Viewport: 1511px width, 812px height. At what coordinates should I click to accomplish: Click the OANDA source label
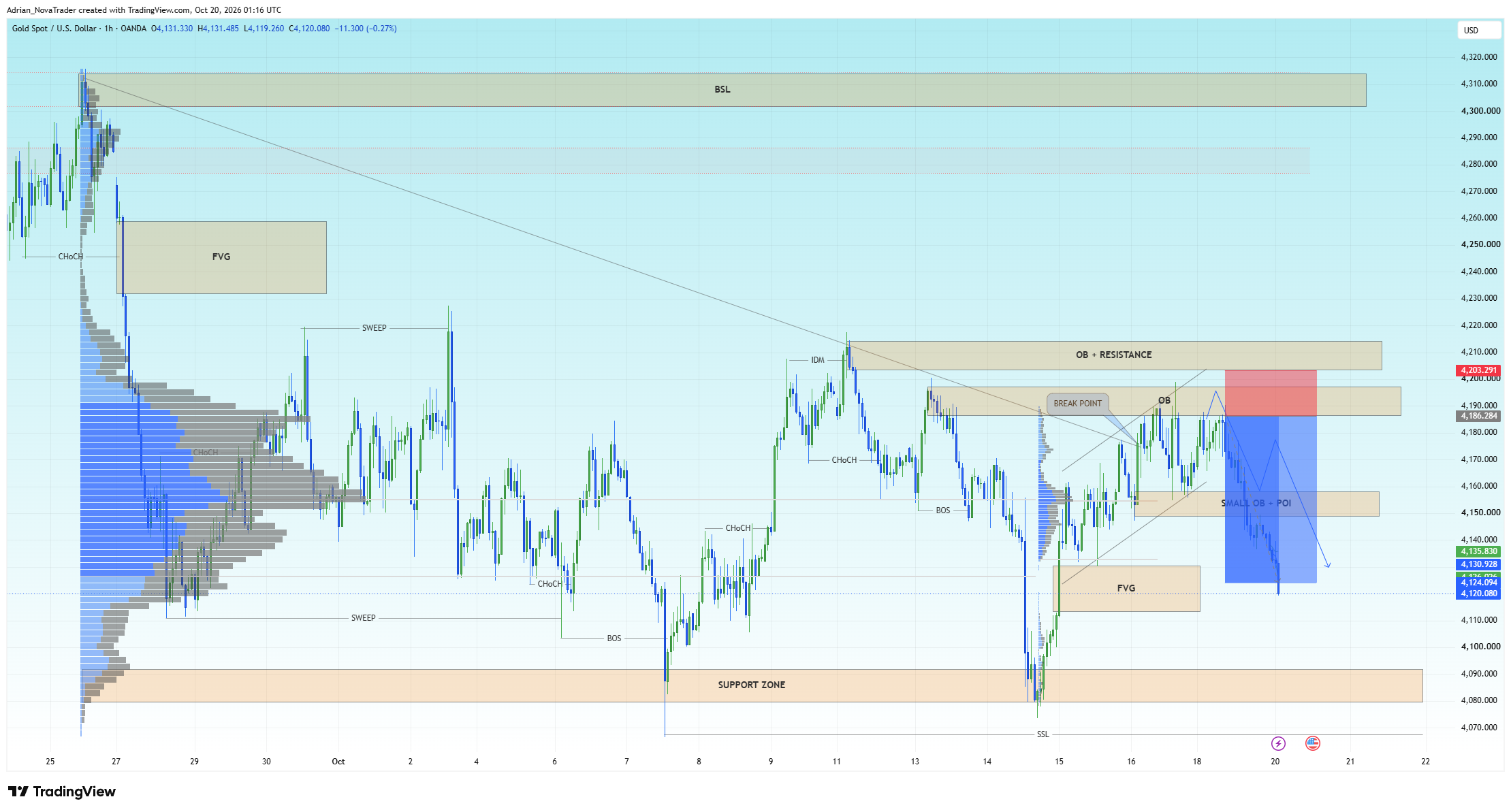click(x=133, y=29)
